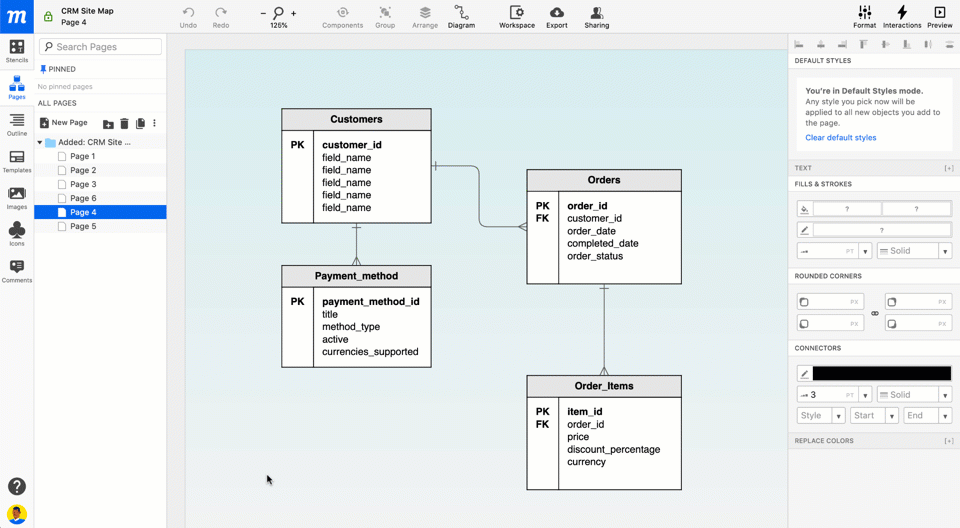This screenshot has width=960, height=528.
Task: Open the connector End arrow dropdown
Action: pos(929,416)
